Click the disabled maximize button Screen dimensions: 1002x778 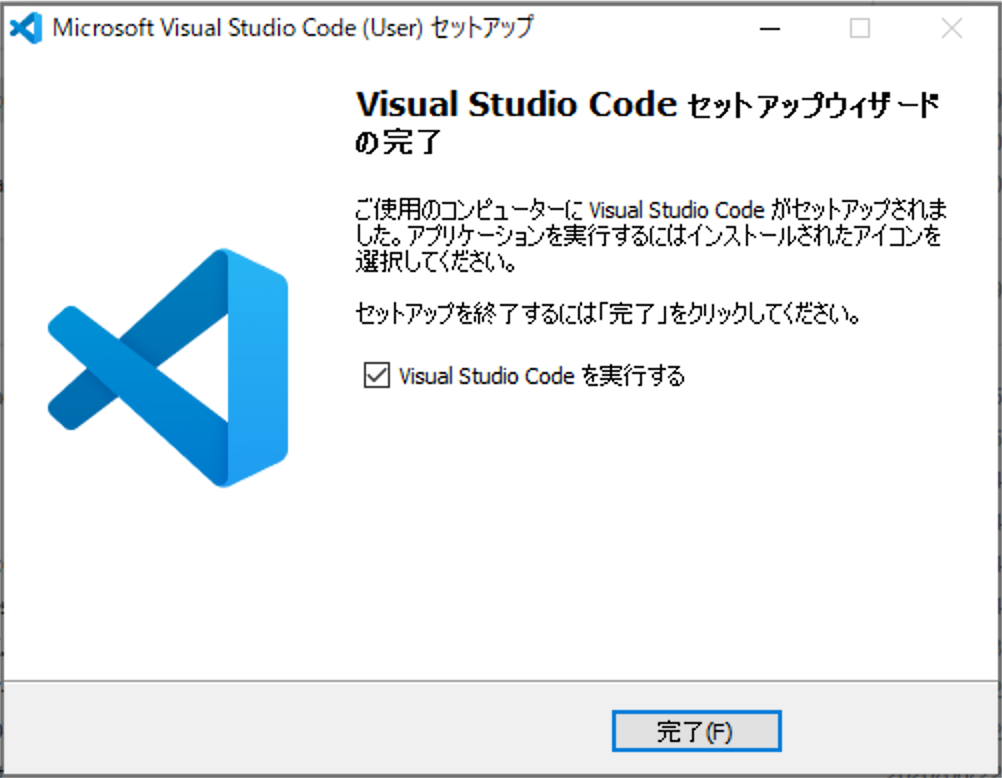pyautogui.click(x=859, y=29)
